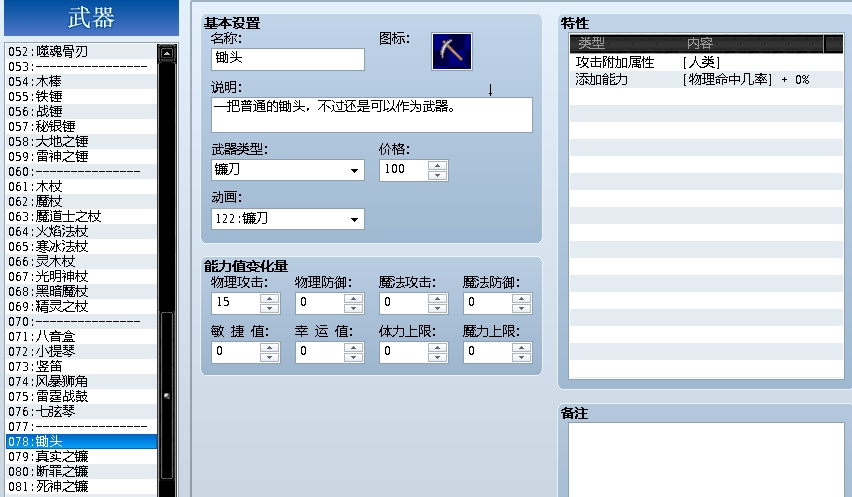Select separator entry 070 in weapon list
The image size is (852, 497).
pyautogui.click(x=82, y=322)
